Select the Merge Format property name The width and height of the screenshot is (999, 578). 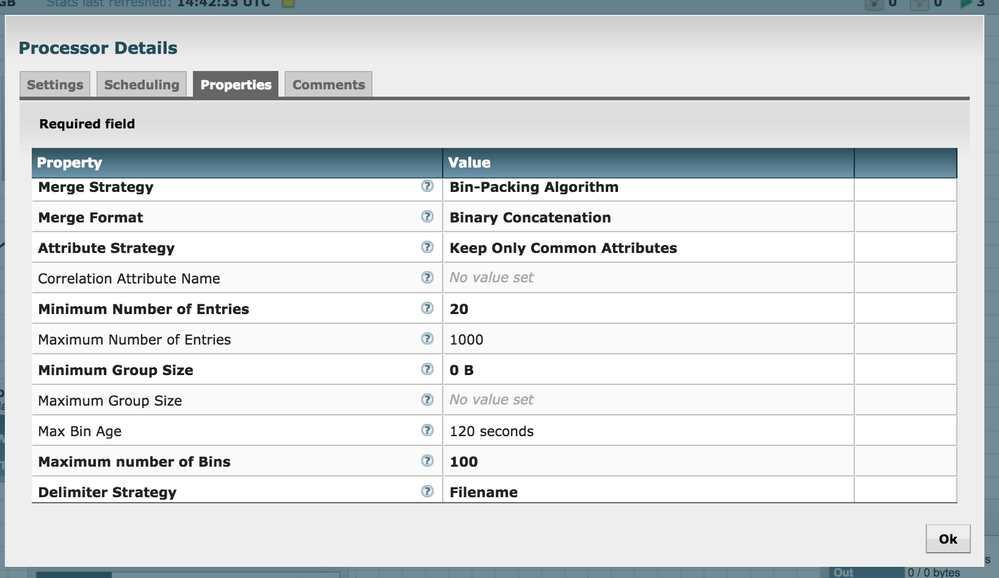tap(90, 218)
